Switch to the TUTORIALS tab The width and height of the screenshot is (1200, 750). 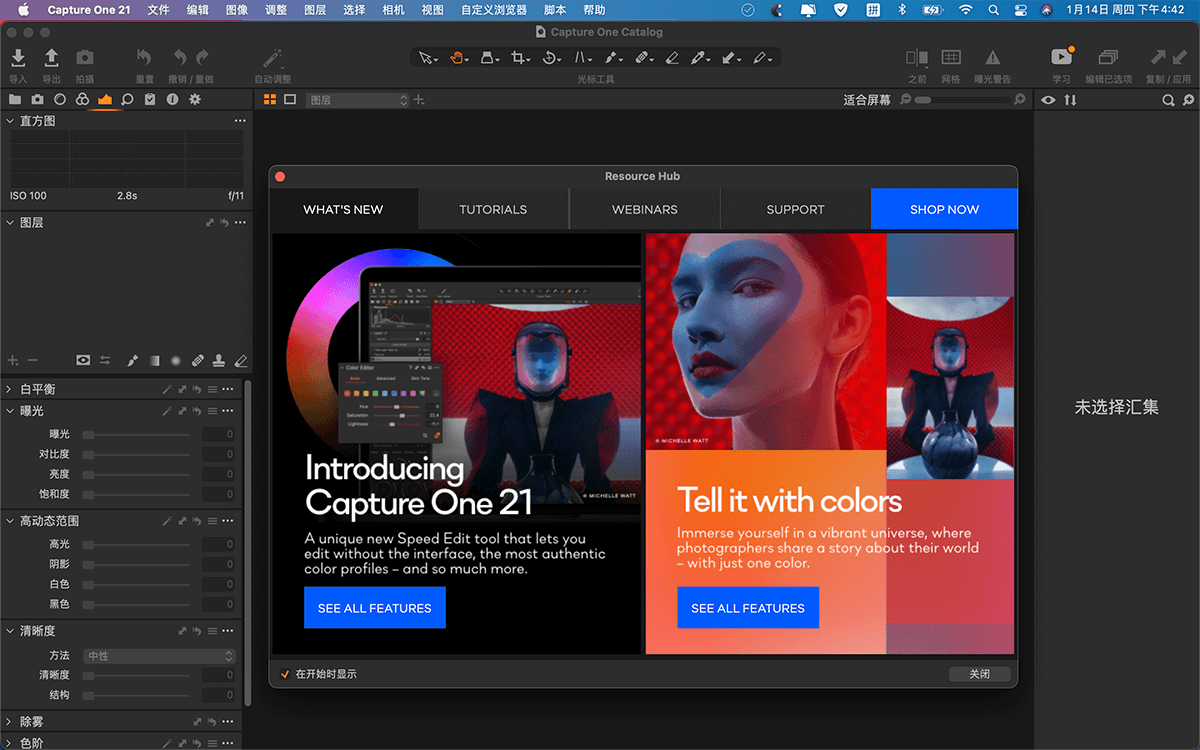point(493,209)
